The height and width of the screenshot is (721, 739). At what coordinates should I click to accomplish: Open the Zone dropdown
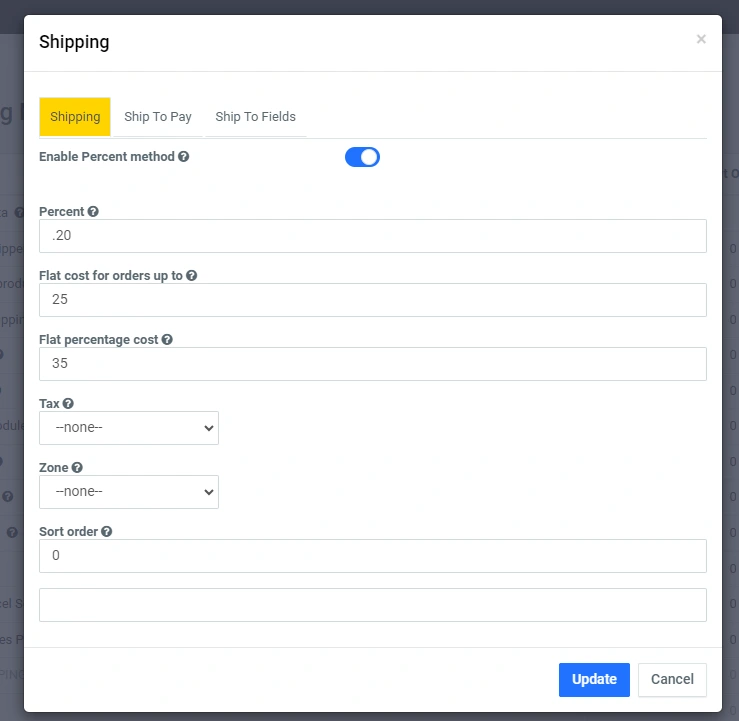tap(129, 492)
